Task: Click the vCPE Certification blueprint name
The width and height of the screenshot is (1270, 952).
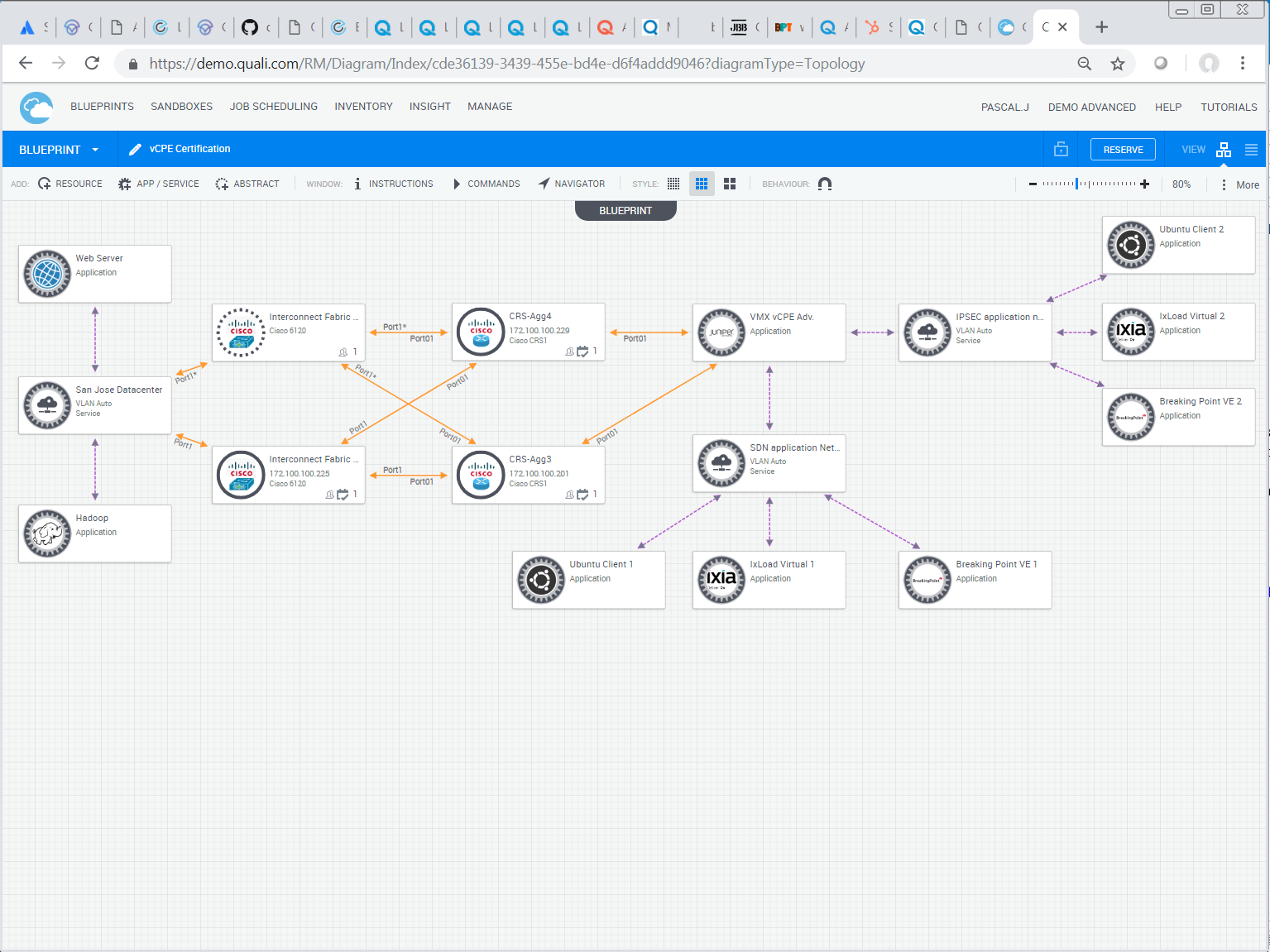Action: (190, 150)
